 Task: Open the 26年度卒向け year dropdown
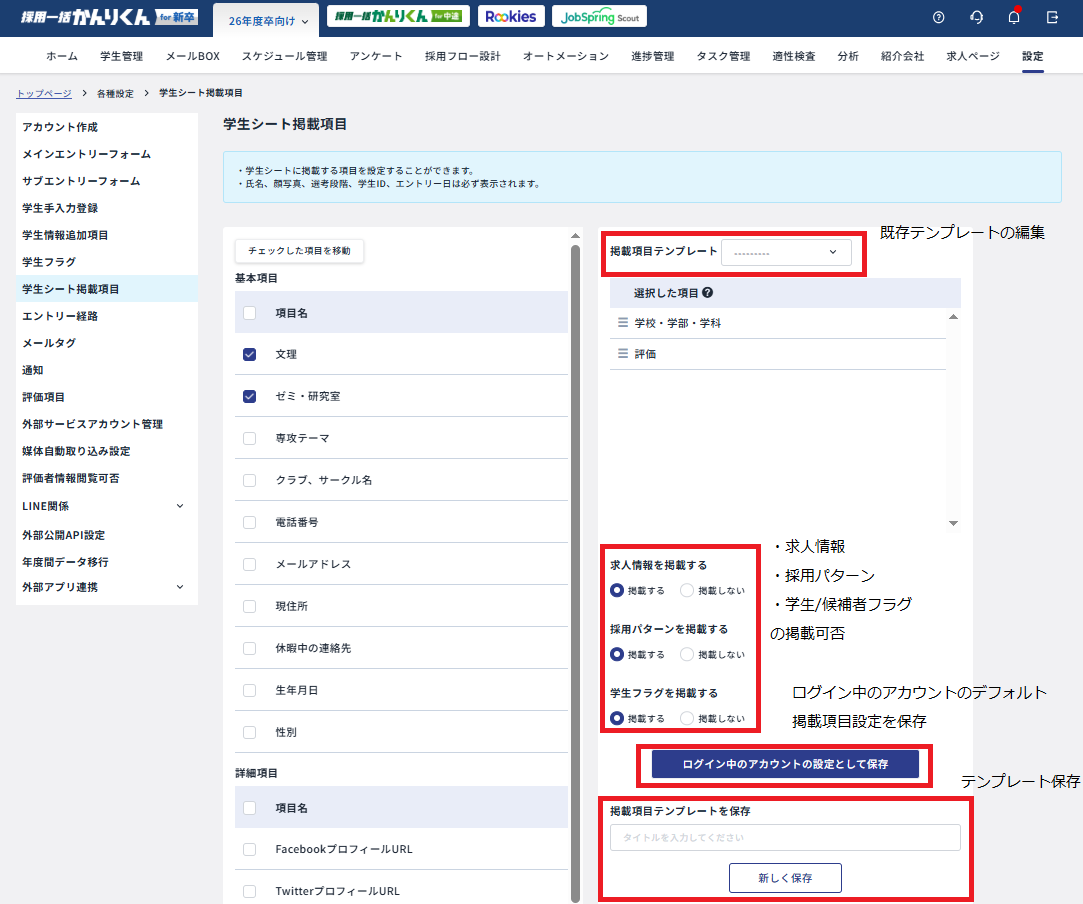266,21
